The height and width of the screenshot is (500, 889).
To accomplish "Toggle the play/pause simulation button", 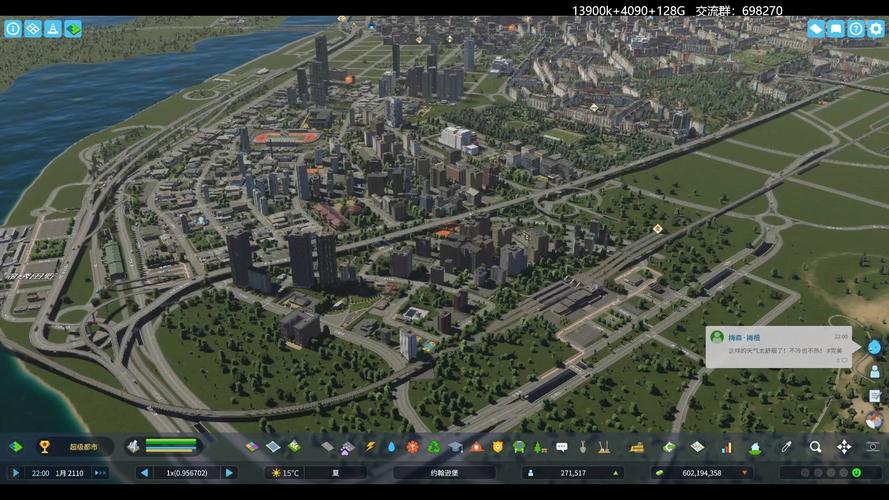I will point(15,473).
